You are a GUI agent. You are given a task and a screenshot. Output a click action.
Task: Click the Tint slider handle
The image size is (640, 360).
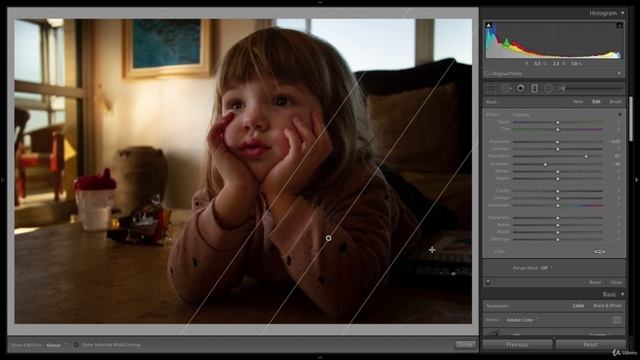pyautogui.click(x=558, y=129)
